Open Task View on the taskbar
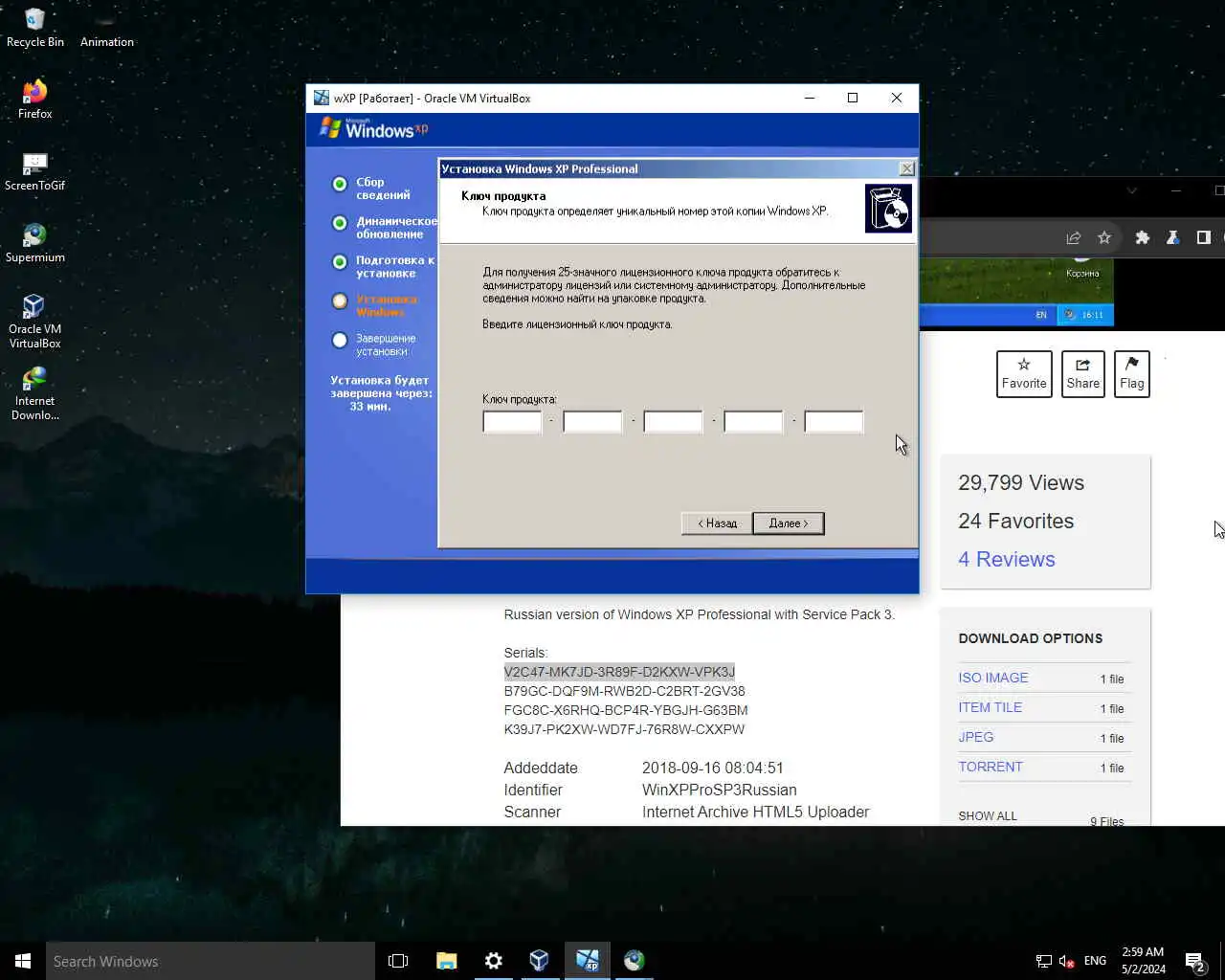The width and height of the screenshot is (1225, 980). 398,961
